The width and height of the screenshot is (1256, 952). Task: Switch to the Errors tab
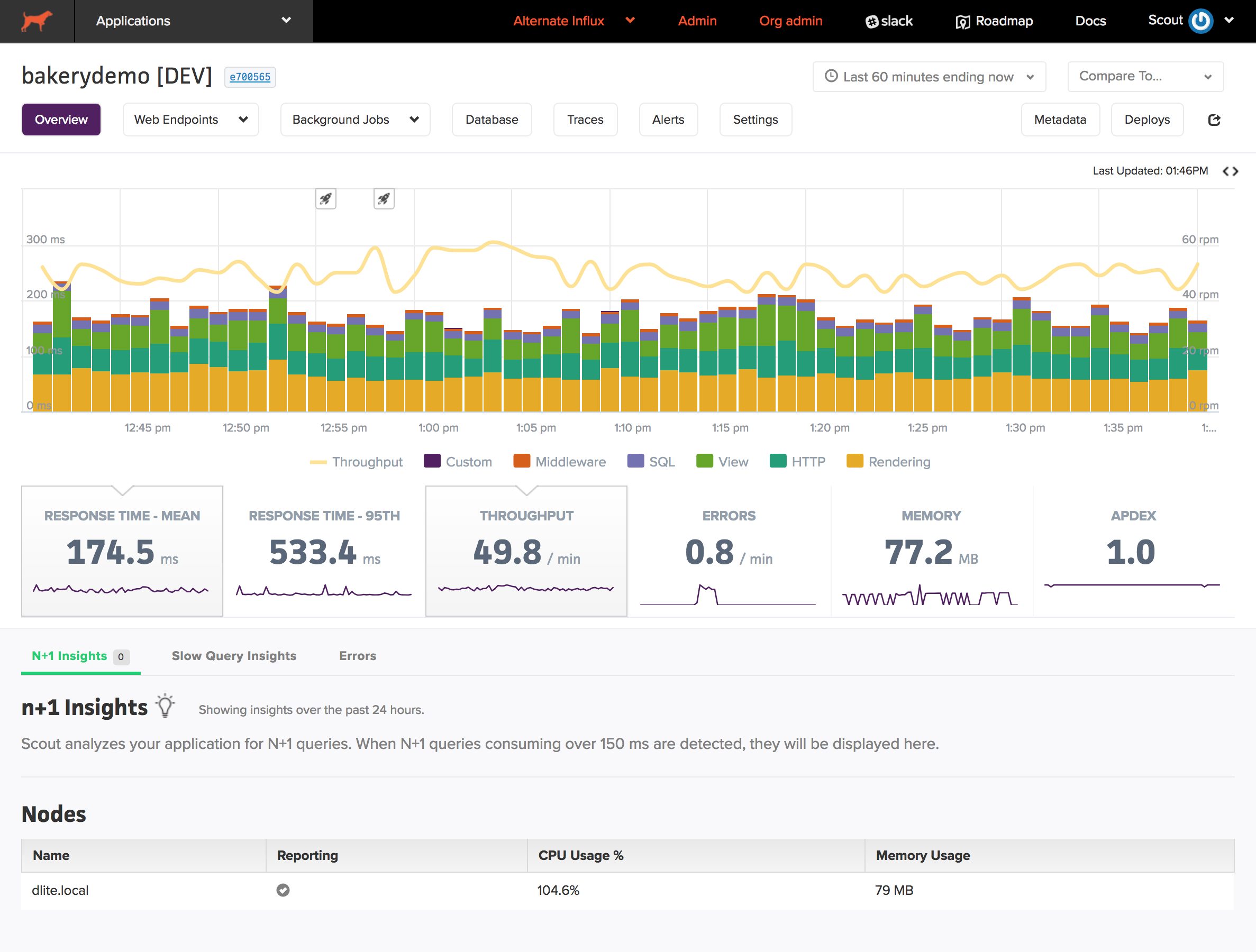pyautogui.click(x=357, y=656)
